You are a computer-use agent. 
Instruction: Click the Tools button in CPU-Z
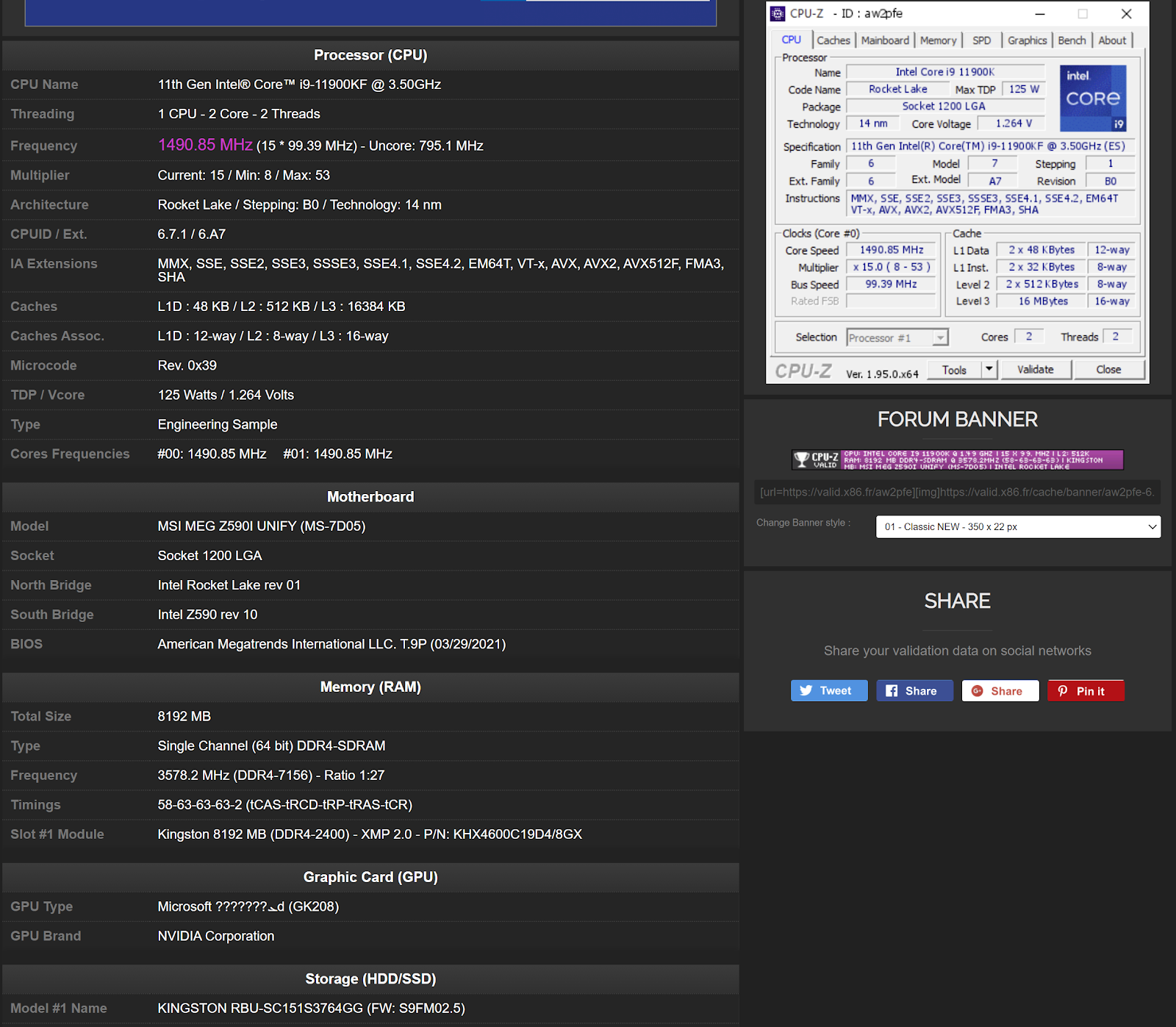[954, 370]
